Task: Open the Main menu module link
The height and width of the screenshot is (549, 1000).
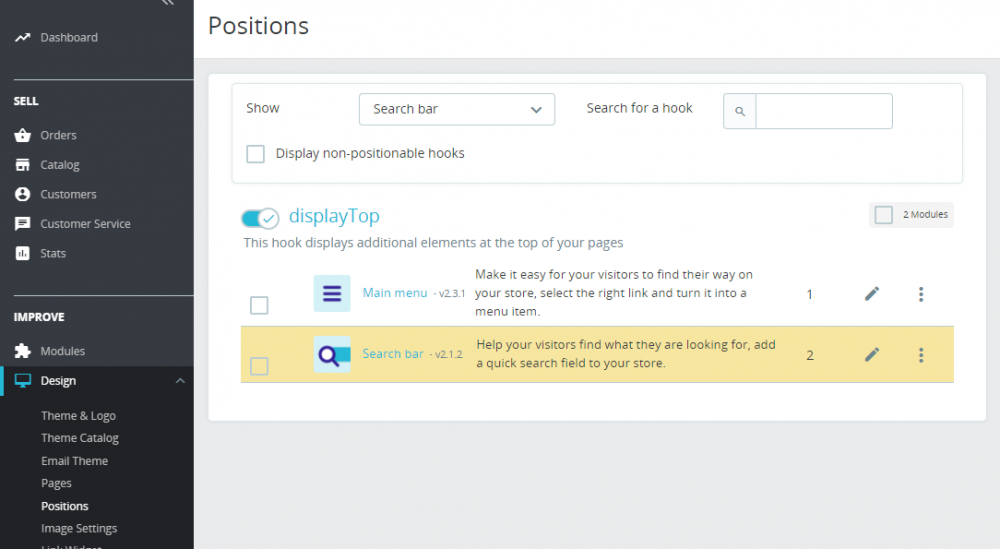Action: [395, 293]
